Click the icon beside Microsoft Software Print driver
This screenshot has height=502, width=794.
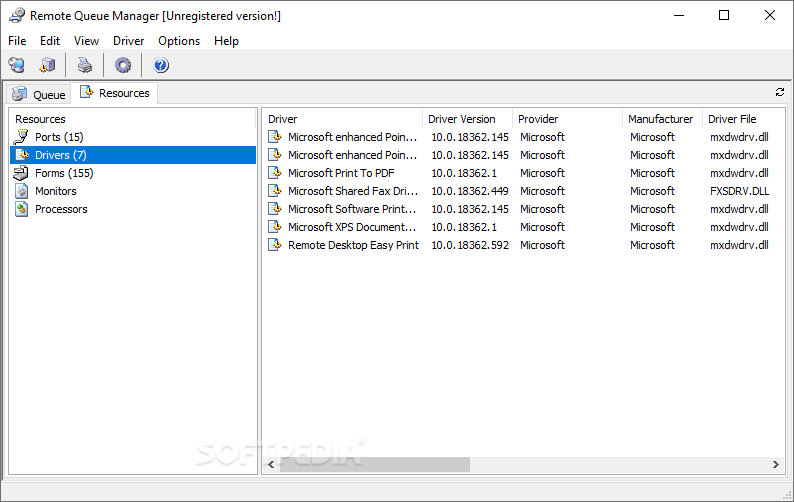[x=274, y=209]
